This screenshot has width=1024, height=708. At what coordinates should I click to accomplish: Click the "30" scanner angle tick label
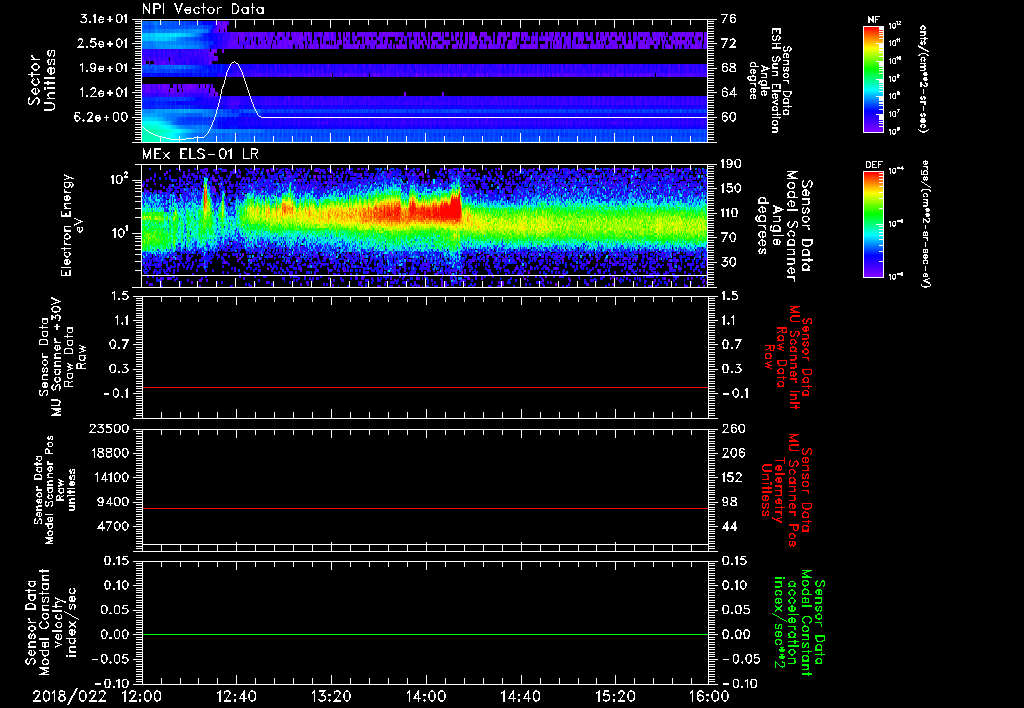point(729,262)
